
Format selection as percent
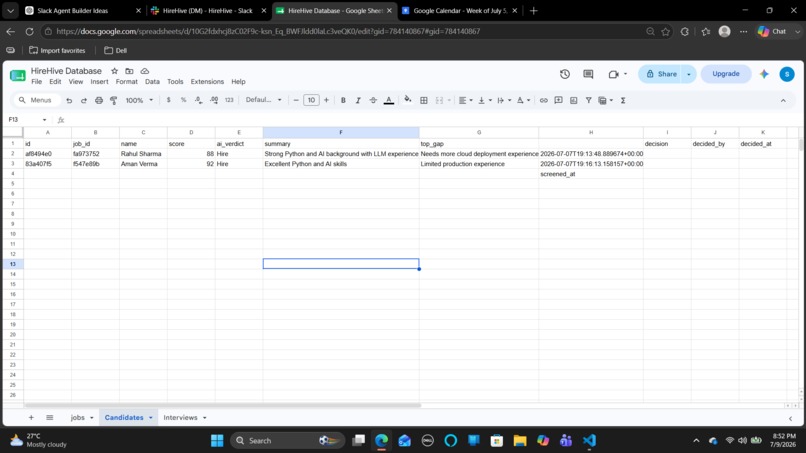[x=184, y=100]
